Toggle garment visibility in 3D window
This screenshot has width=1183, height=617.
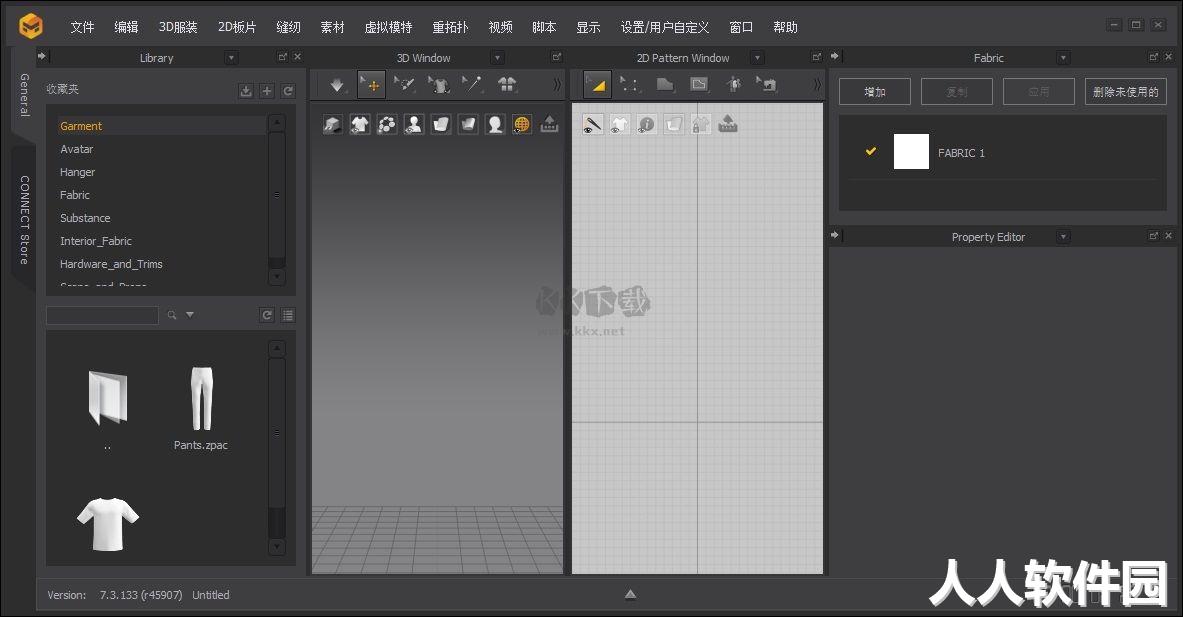point(360,124)
